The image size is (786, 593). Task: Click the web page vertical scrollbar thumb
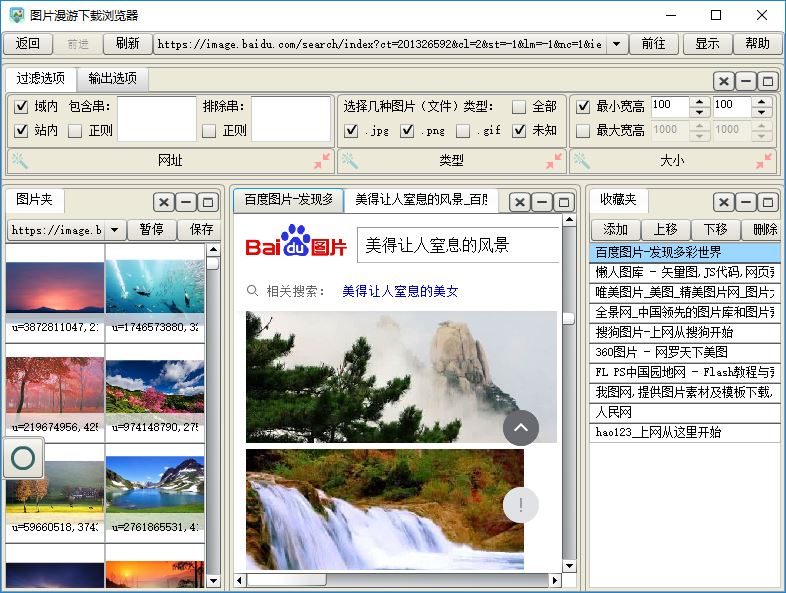coord(568,319)
